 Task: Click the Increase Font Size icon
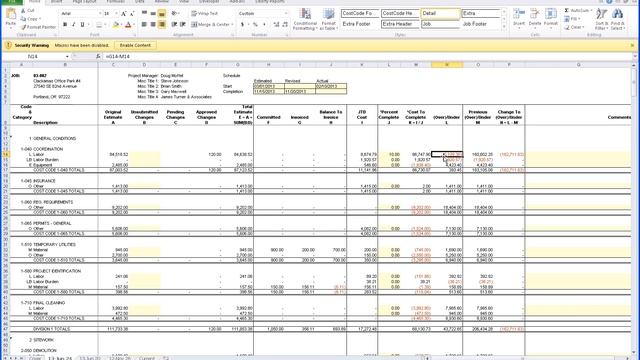tap(123, 13)
